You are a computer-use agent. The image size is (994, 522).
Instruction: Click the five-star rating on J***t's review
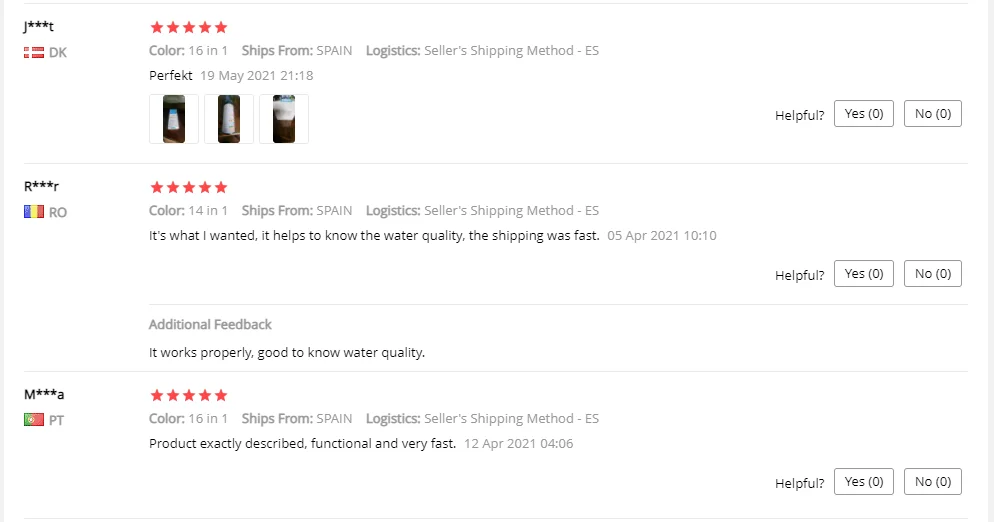[x=188, y=27]
